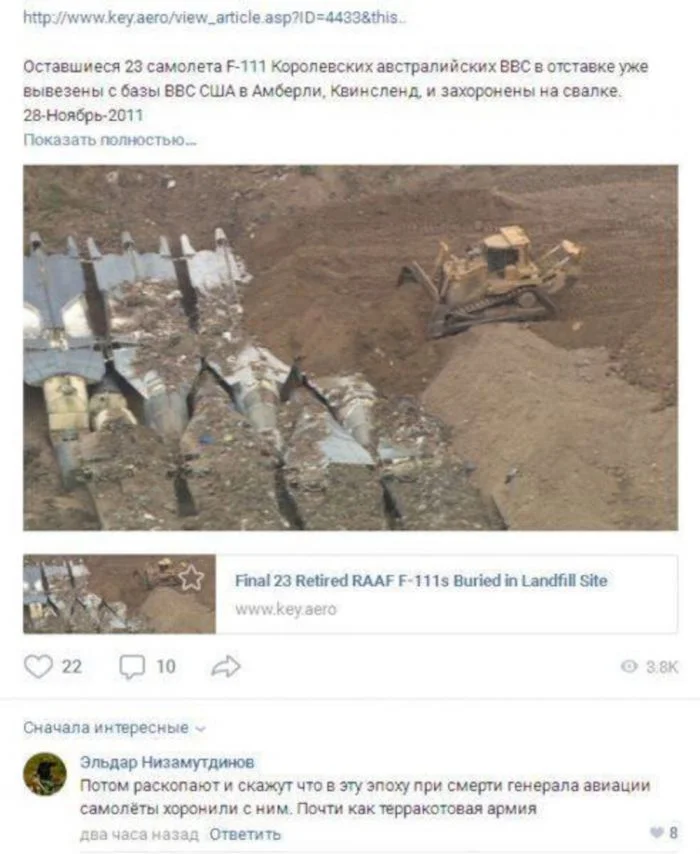Viewport: 700px width, 854px height.
Task: Open the buried F-111s bulldozer photo
Action: pyautogui.click(x=350, y=347)
